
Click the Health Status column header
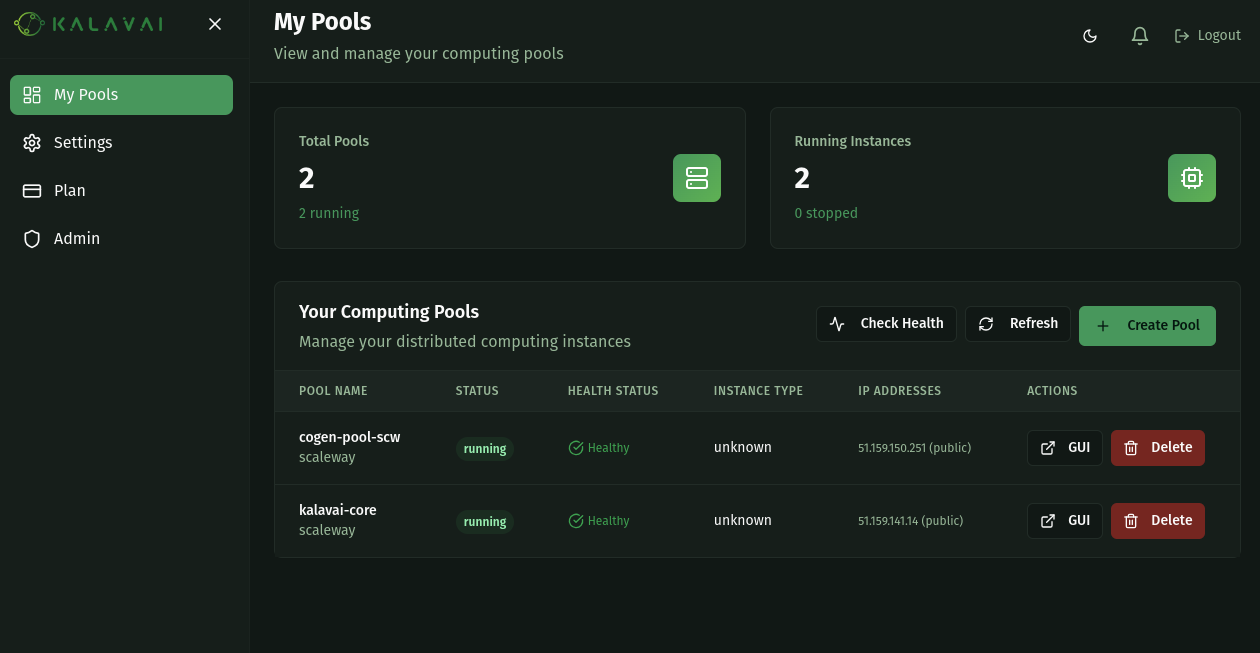coord(613,391)
